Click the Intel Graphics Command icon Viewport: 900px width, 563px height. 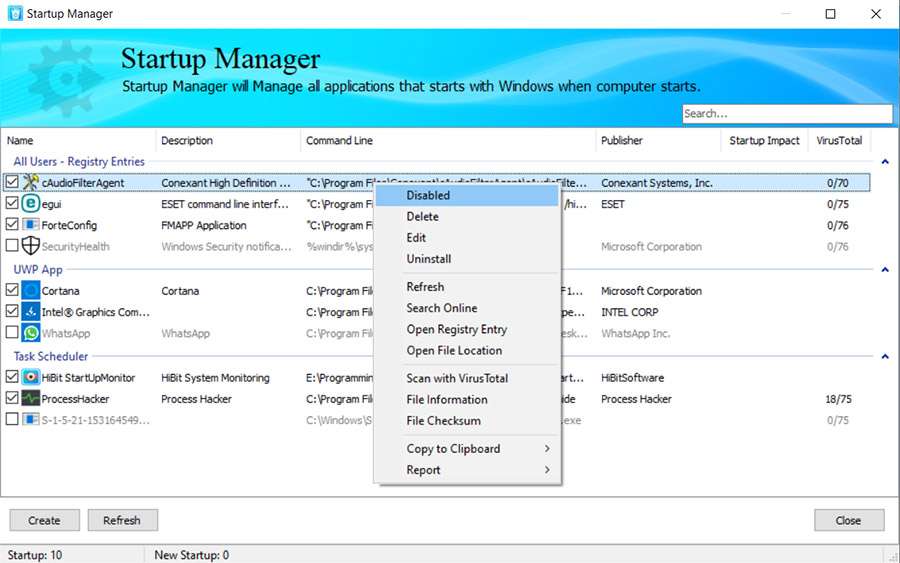click(x=30, y=312)
